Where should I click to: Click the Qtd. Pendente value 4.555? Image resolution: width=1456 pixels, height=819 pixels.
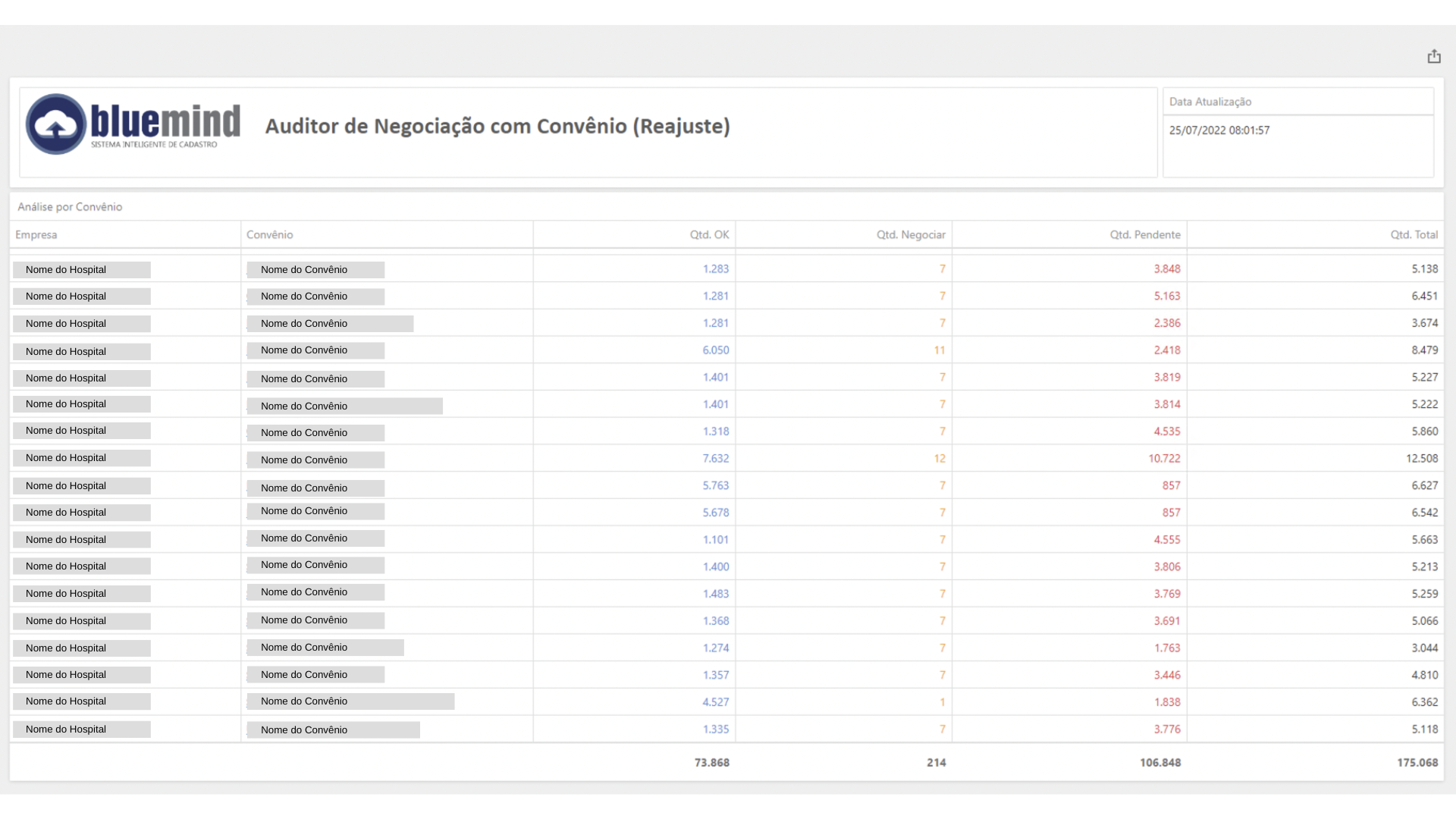(1167, 540)
